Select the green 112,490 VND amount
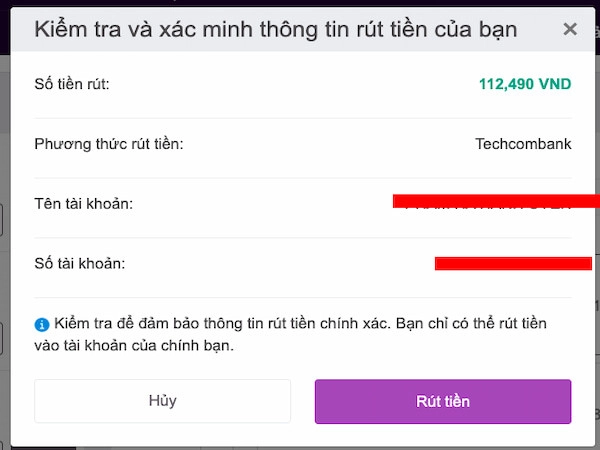This screenshot has width=600, height=450. [525, 84]
